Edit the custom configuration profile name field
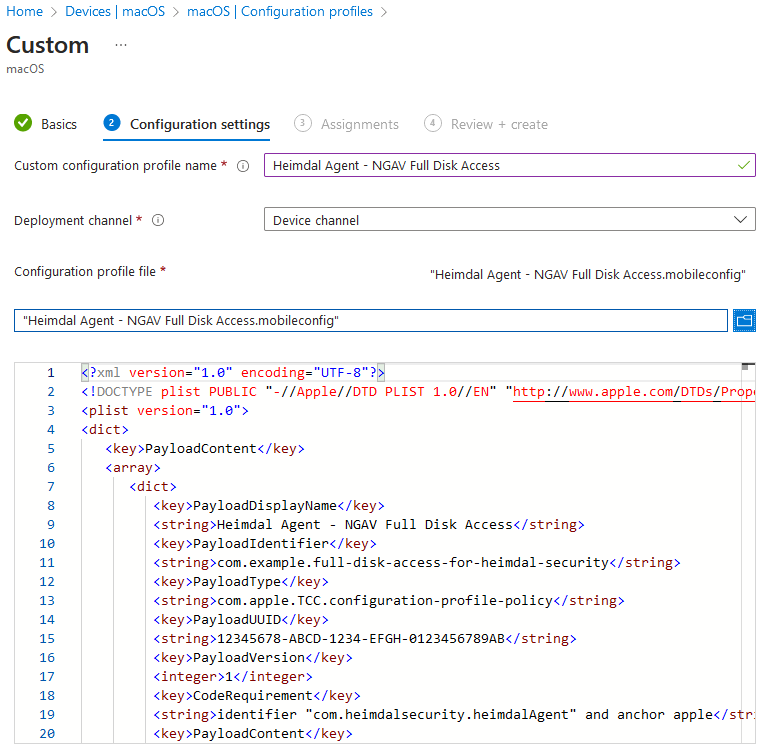Image resolution: width=765 pixels, height=753 pixels. (x=509, y=165)
